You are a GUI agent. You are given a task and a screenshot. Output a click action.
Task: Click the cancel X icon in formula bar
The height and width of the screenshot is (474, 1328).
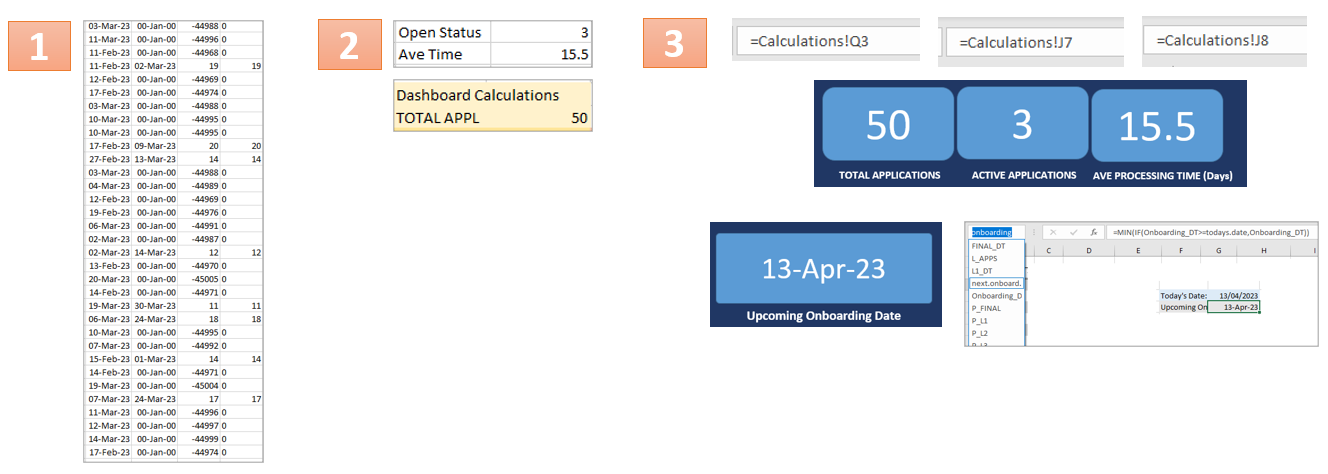(x=1053, y=232)
